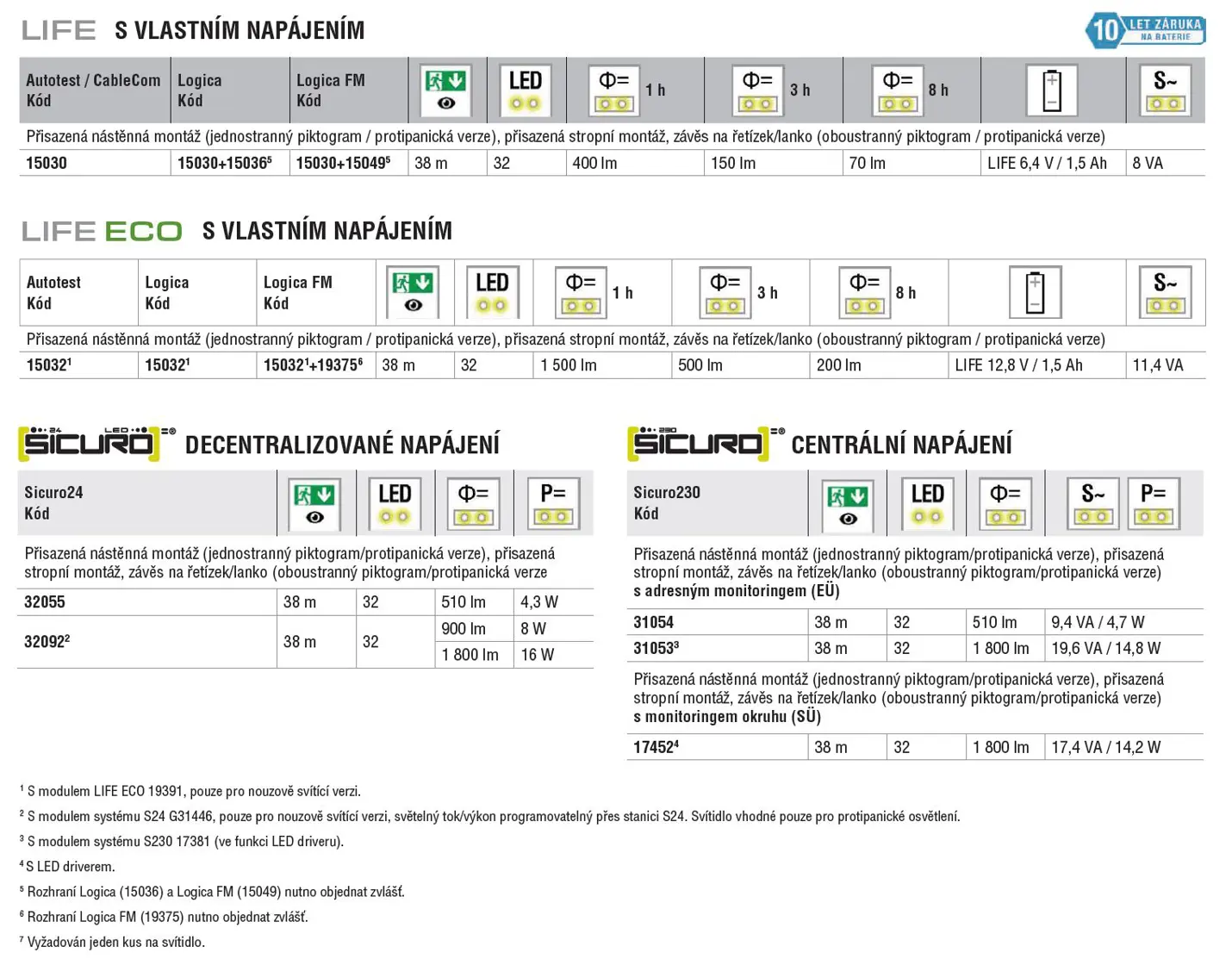Select the "400 lm" cell in LIFE table

click(x=635, y=163)
